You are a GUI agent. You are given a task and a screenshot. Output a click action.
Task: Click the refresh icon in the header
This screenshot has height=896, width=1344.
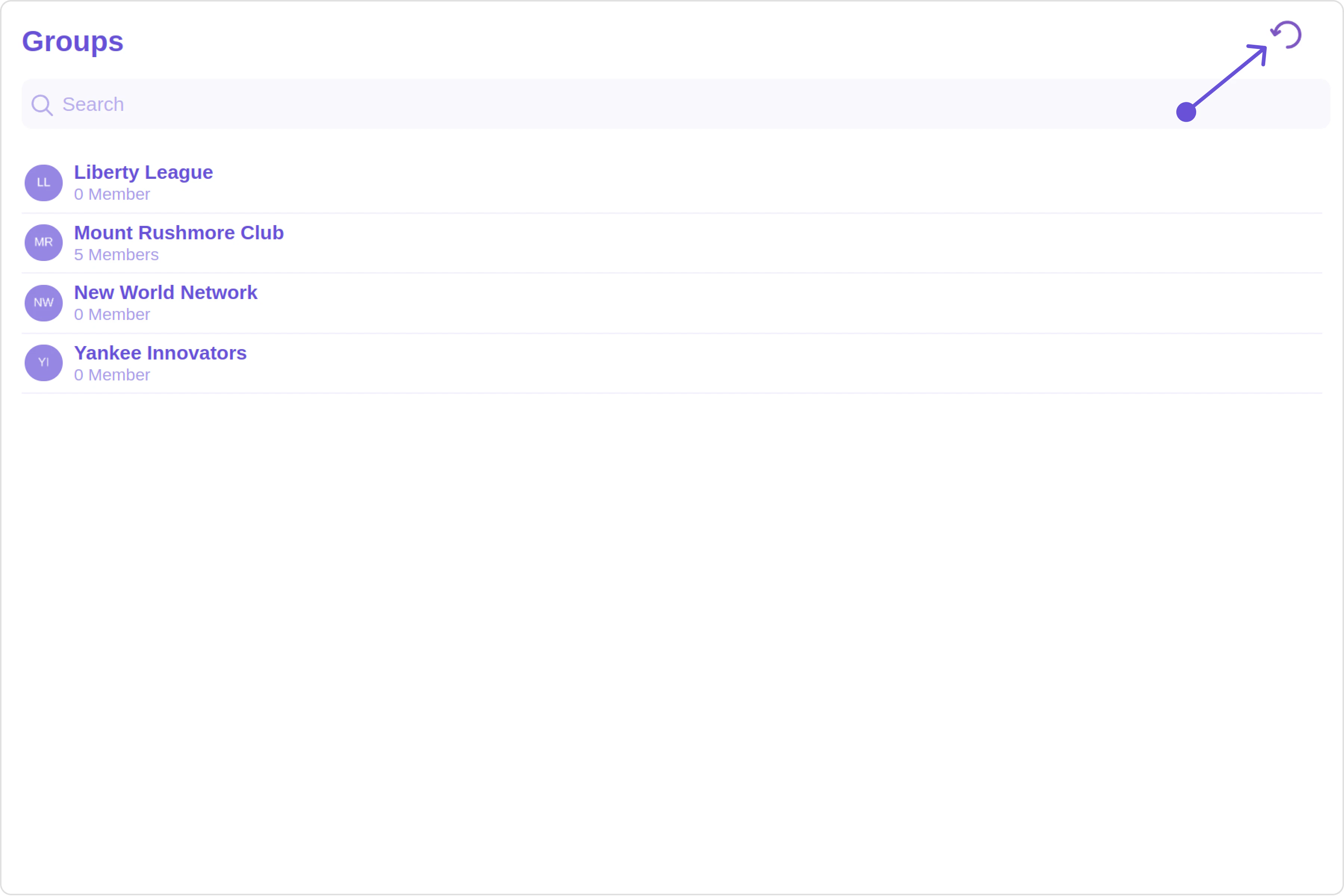click(x=1286, y=35)
